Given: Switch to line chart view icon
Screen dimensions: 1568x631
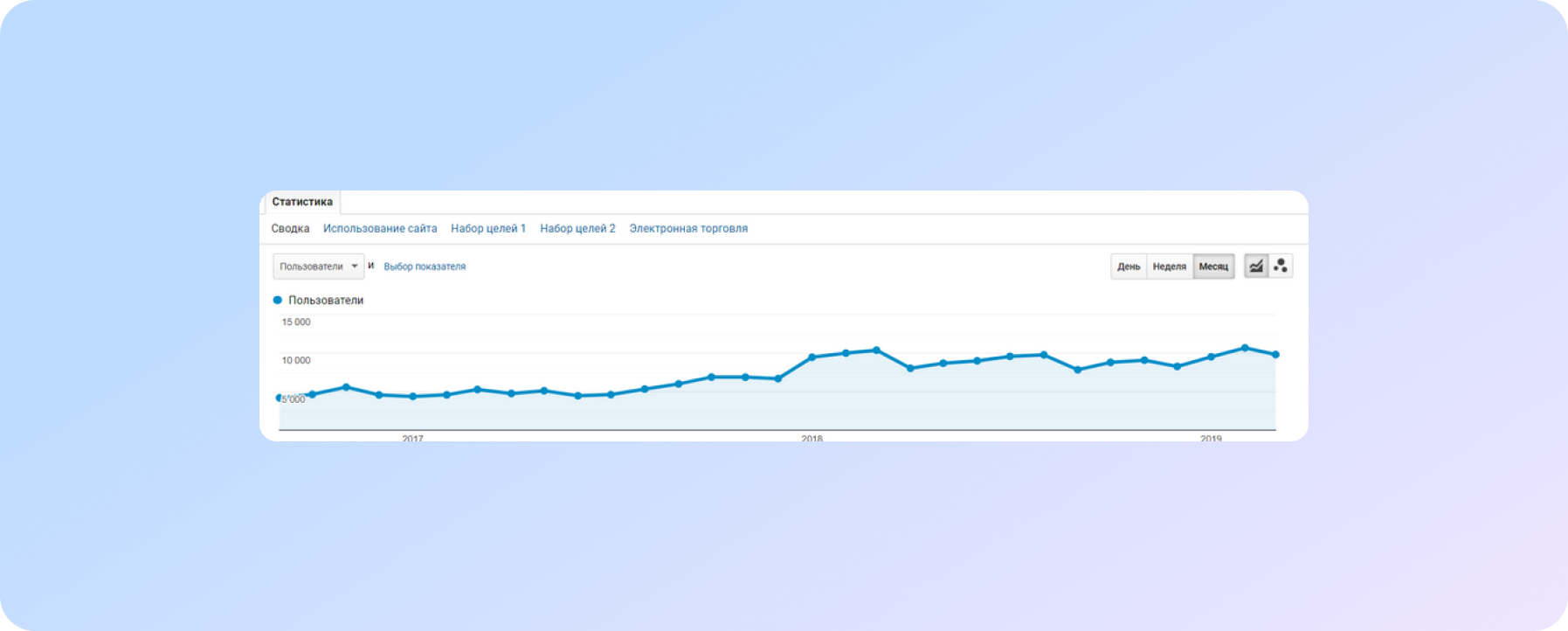Looking at the screenshot, I should point(1256,266).
